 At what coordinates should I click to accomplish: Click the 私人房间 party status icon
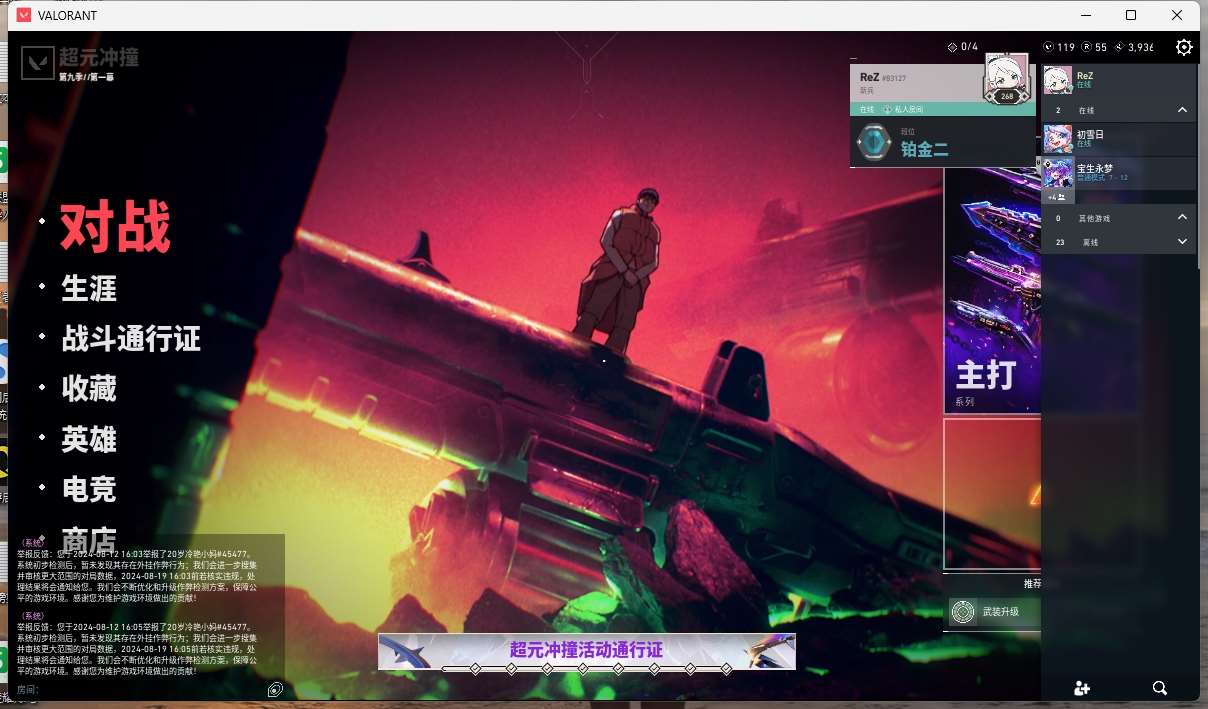(887, 109)
